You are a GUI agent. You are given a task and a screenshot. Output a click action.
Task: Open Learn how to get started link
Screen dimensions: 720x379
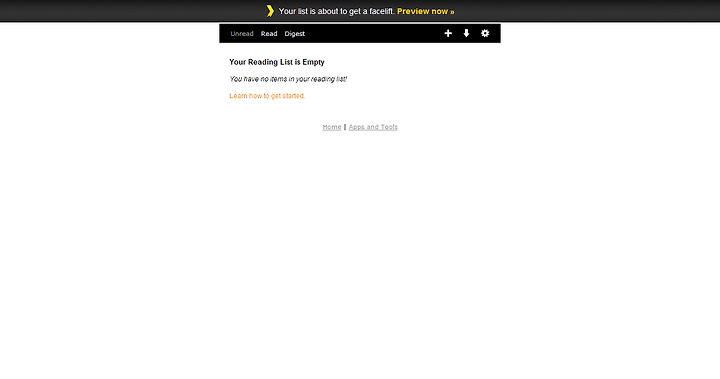coord(267,96)
